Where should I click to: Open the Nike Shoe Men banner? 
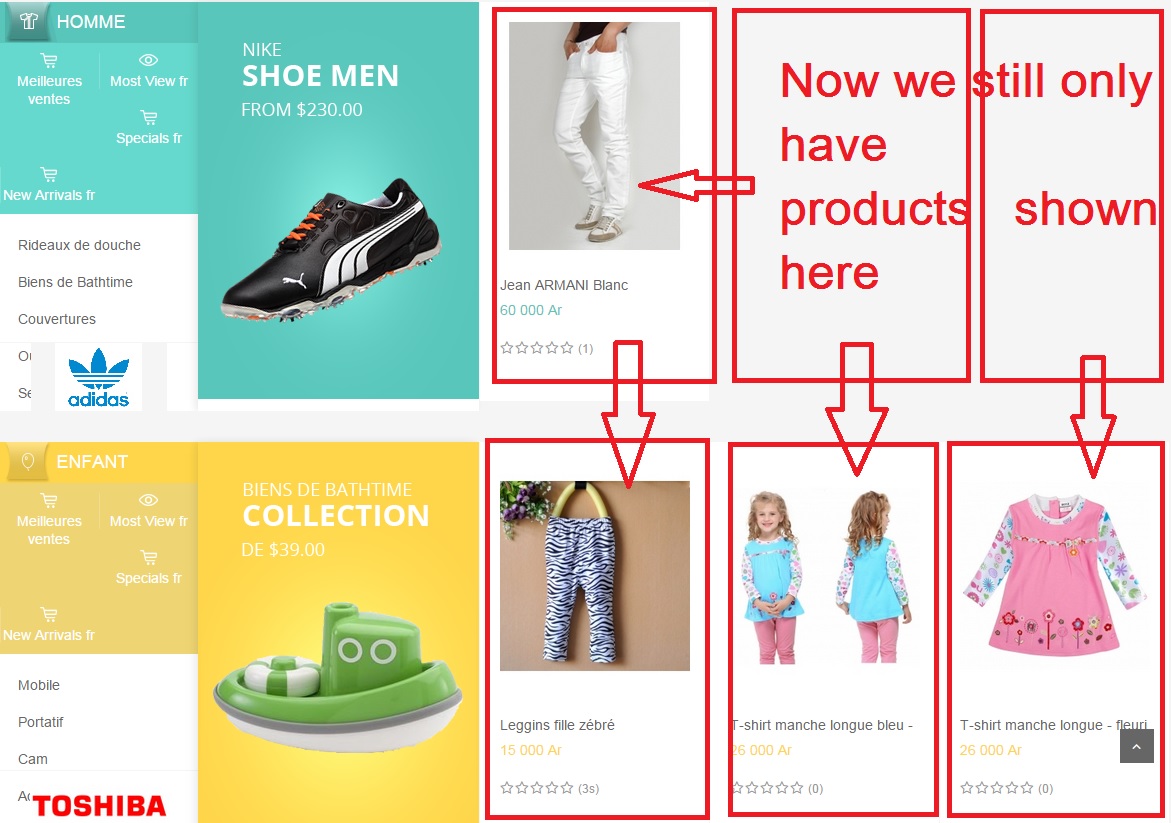tap(338, 200)
